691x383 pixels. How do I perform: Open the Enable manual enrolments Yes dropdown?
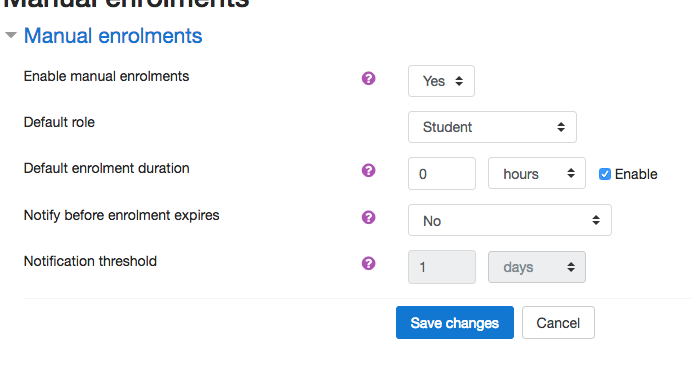coord(441,81)
